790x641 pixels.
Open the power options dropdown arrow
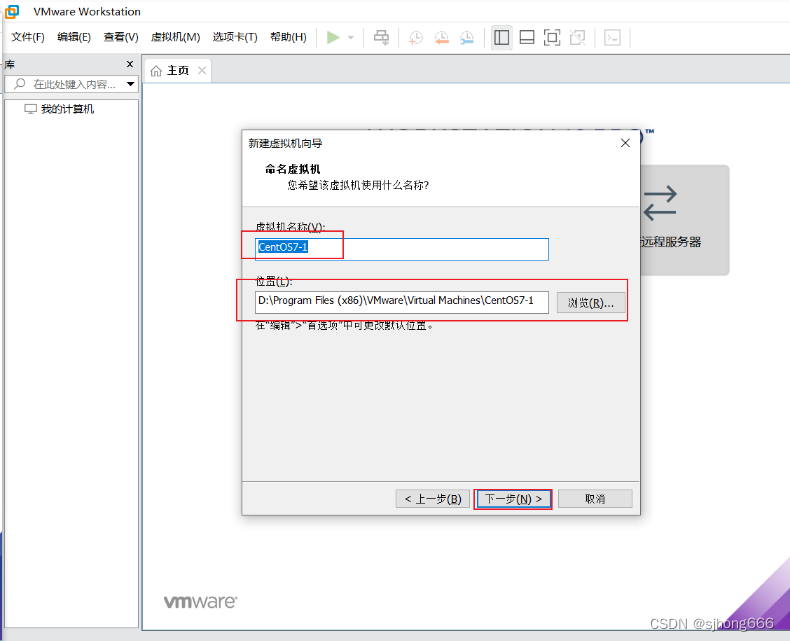pyautogui.click(x=351, y=38)
